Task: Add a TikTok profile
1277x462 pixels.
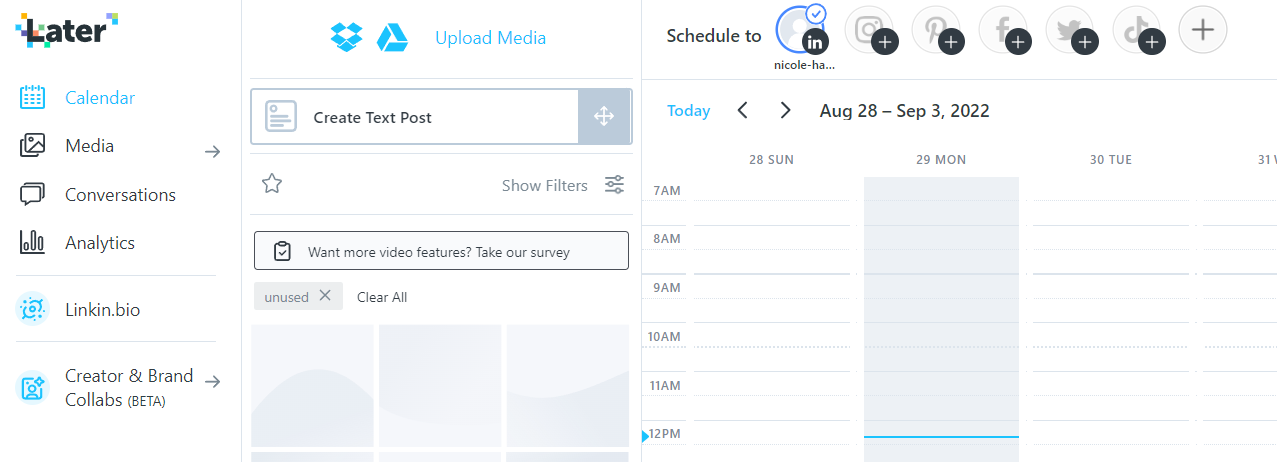Action: click(1137, 29)
